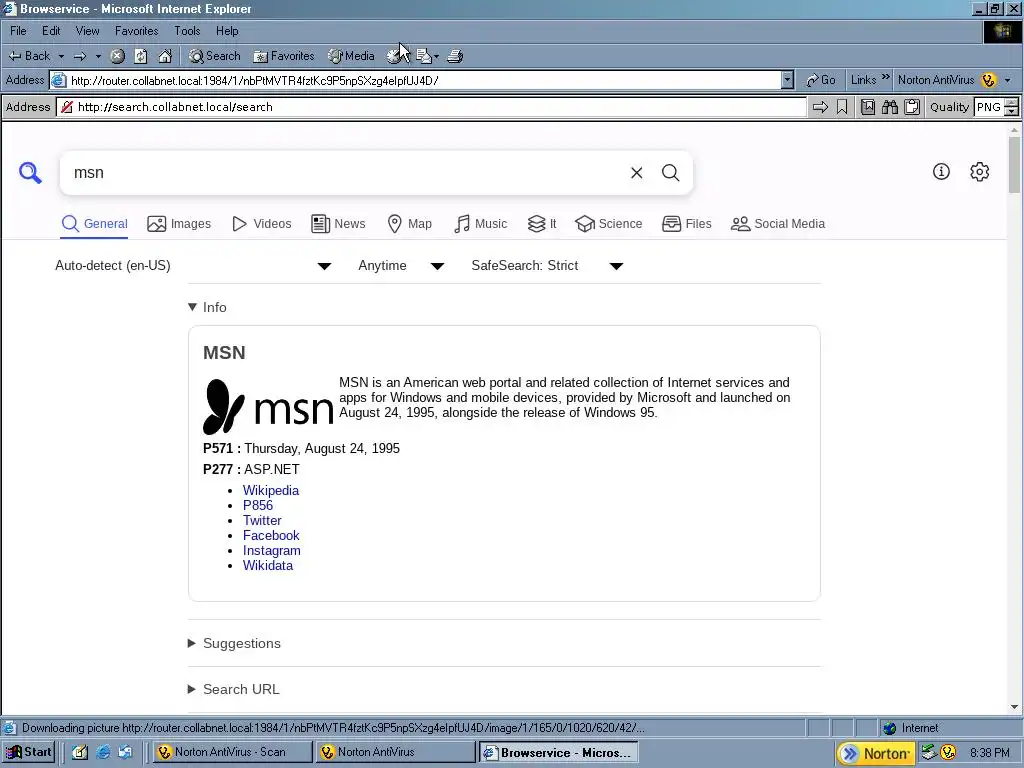Click the Forward arrow button
Viewport: 1024px width, 768px height.
[80, 56]
